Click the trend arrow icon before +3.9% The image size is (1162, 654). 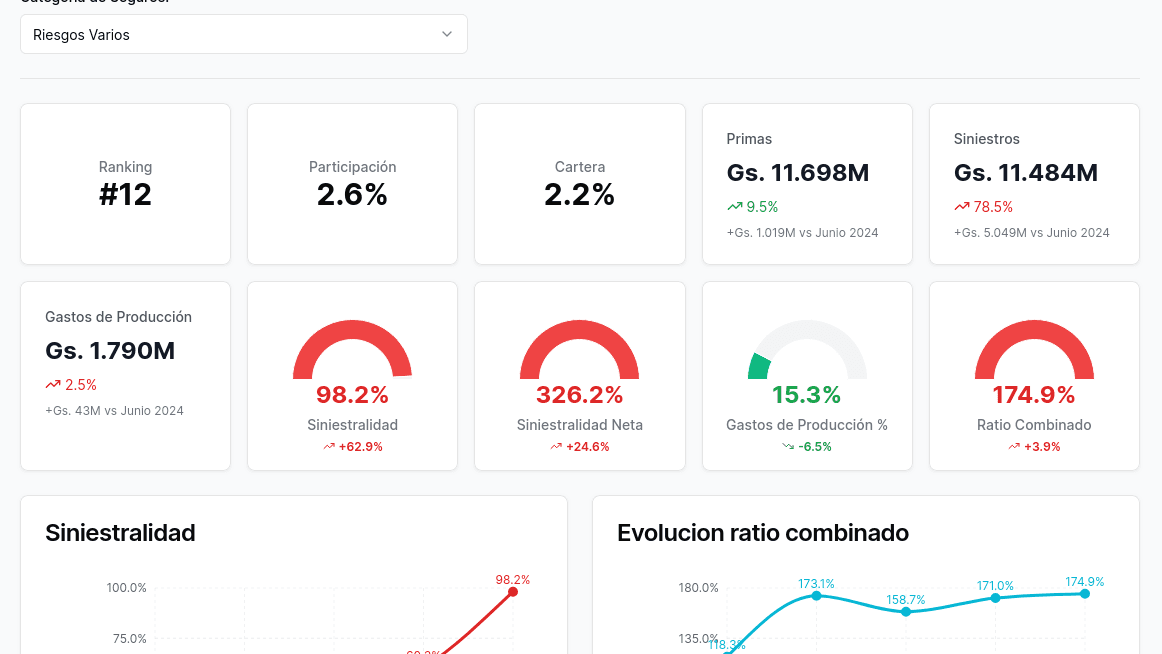[1014, 447]
